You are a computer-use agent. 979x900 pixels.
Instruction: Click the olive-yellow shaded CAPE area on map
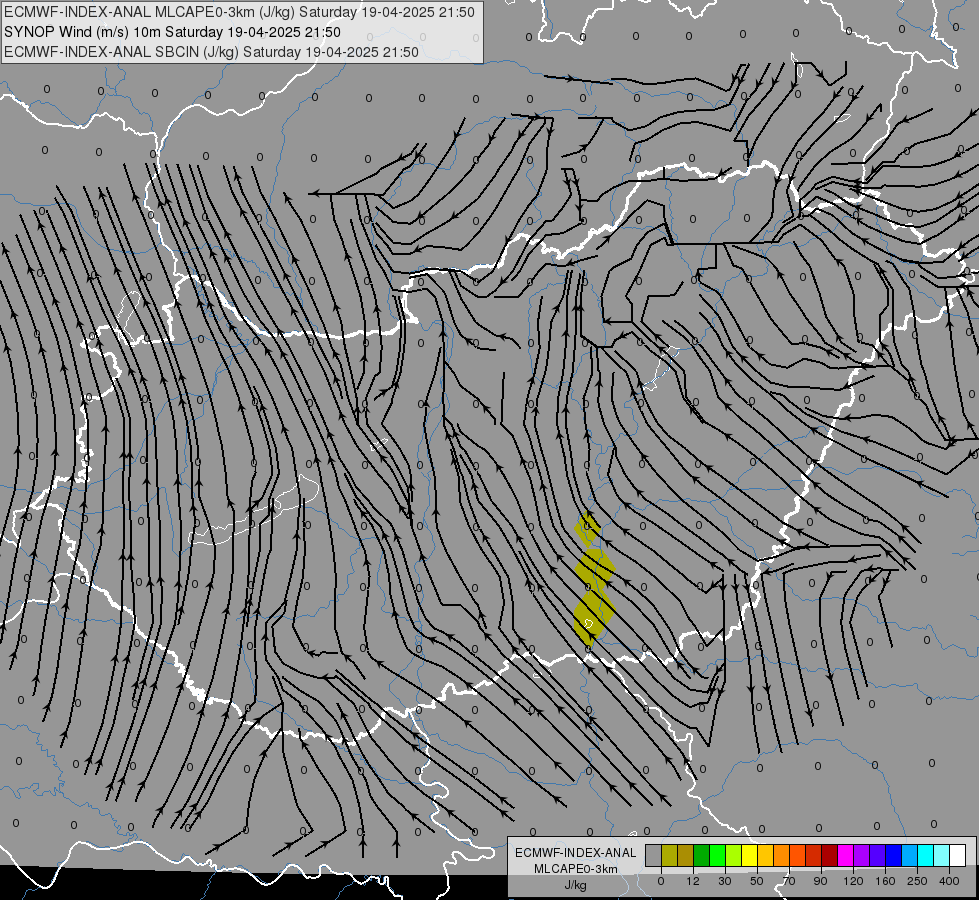click(592, 611)
